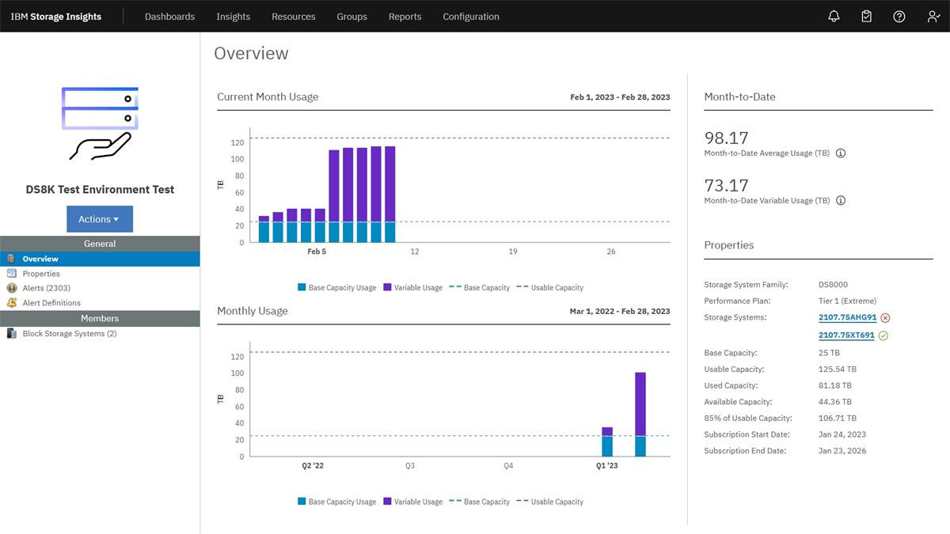The image size is (950, 534).
Task: Go to IBM Storage Insights home
Action: pyautogui.click(x=56, y=16)
